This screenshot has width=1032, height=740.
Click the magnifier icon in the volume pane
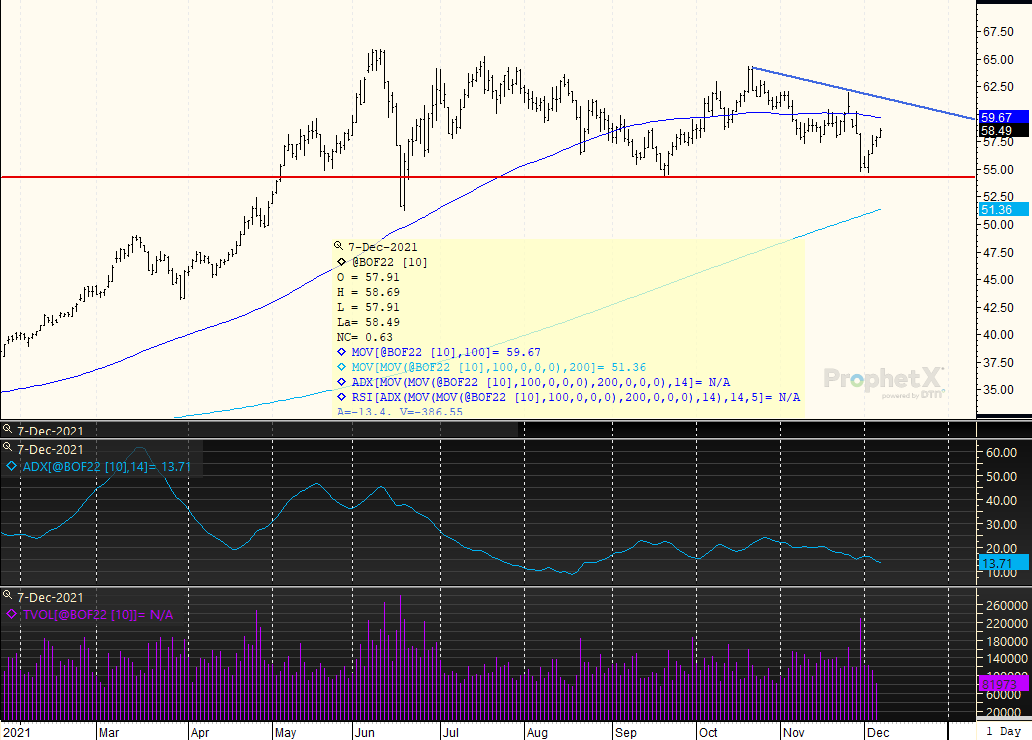[x=8, y=598]
